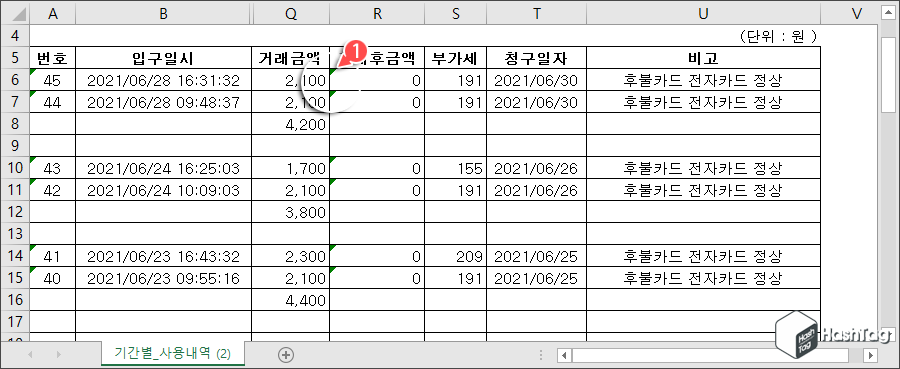The image size is (900, 369).
Task: Click the 입구일시 header cell
Action: pos(164,57)
